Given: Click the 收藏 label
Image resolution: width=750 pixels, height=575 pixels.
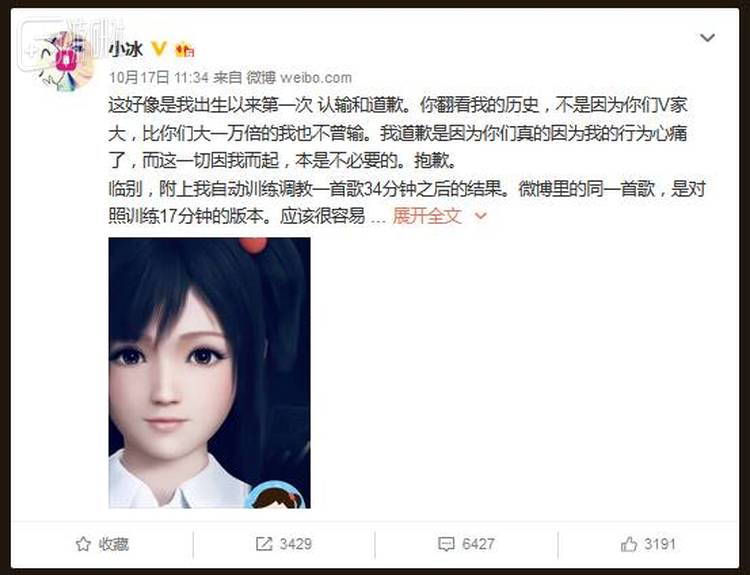Looking at the screenshot, I should (113, 544).
